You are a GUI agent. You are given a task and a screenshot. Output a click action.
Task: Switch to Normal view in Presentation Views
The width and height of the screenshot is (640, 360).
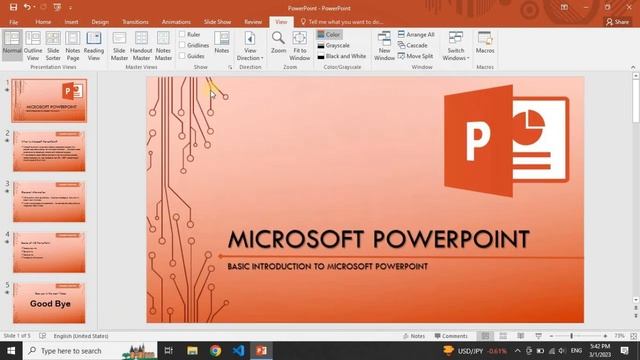[x=12, y=45]
